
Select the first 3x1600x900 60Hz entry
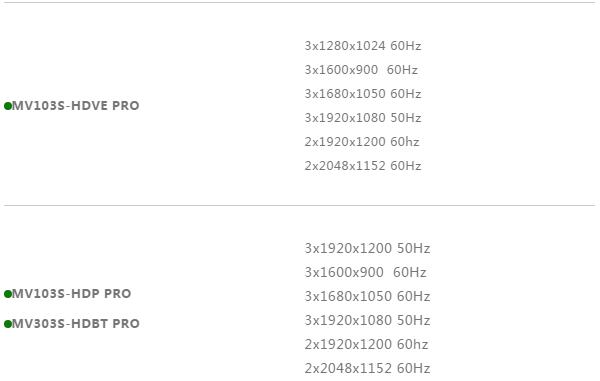[361, 70]
